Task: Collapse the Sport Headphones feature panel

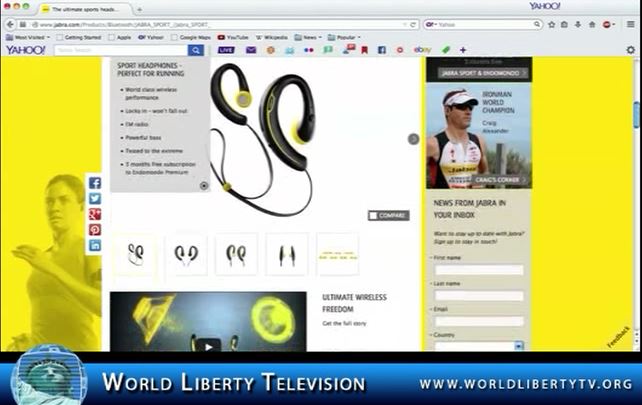Action: click(x=204, y=186)
